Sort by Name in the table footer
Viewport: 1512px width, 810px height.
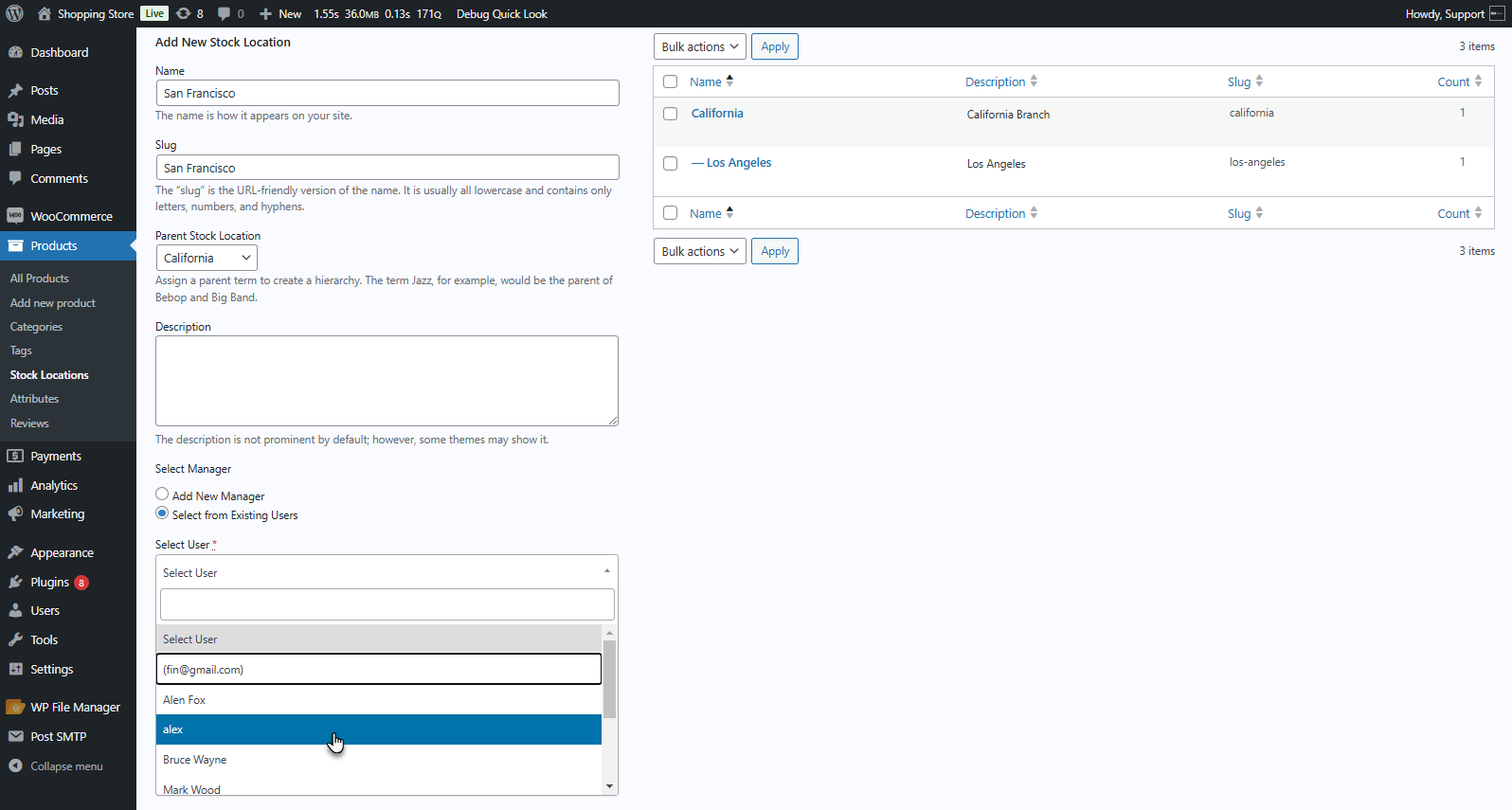711,213
